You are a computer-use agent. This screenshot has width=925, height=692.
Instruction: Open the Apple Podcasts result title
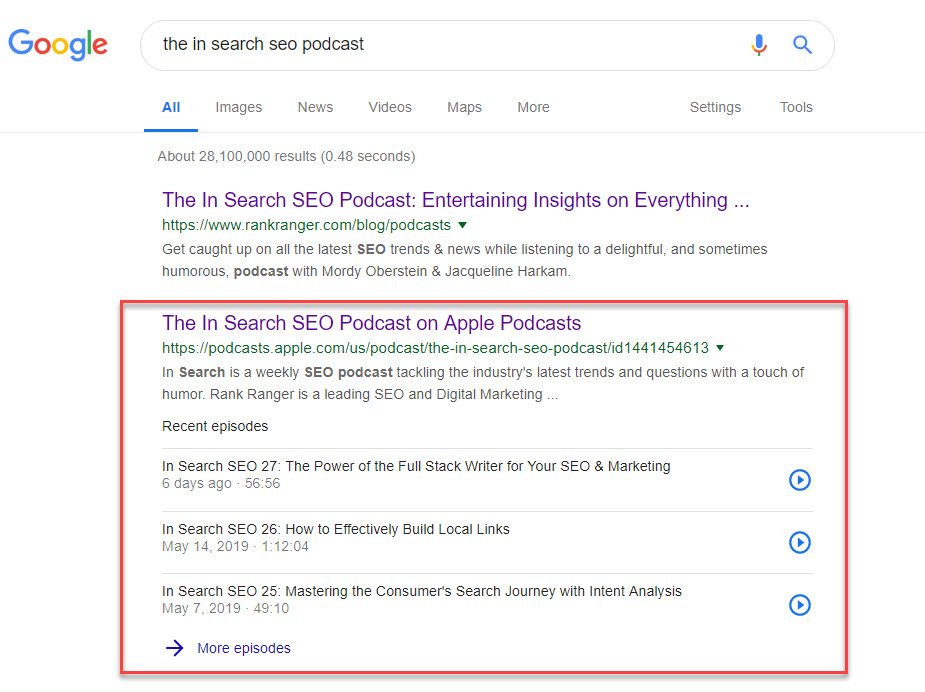click(x=371, y=323)
